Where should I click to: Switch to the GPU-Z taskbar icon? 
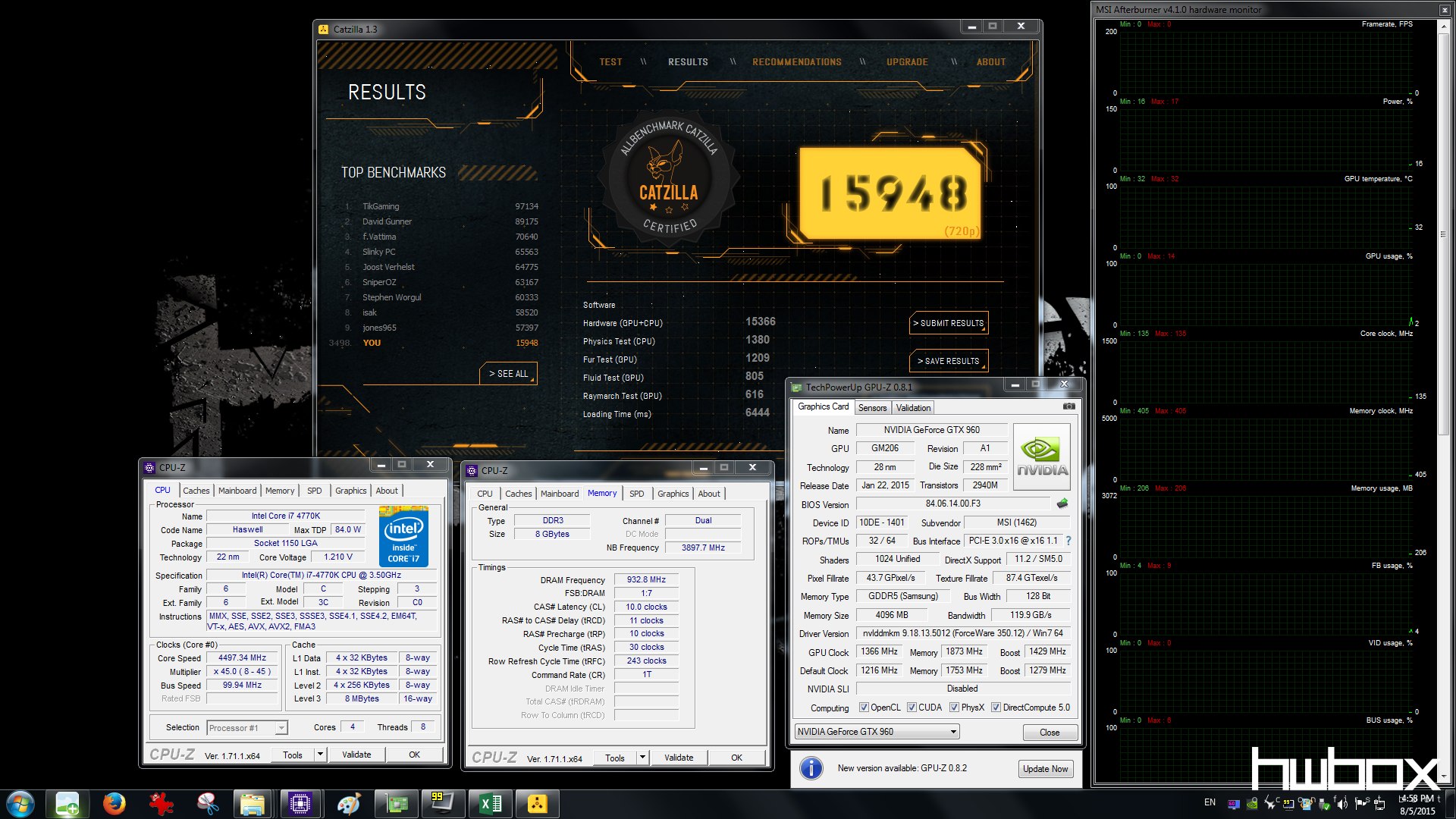(397, 804)
